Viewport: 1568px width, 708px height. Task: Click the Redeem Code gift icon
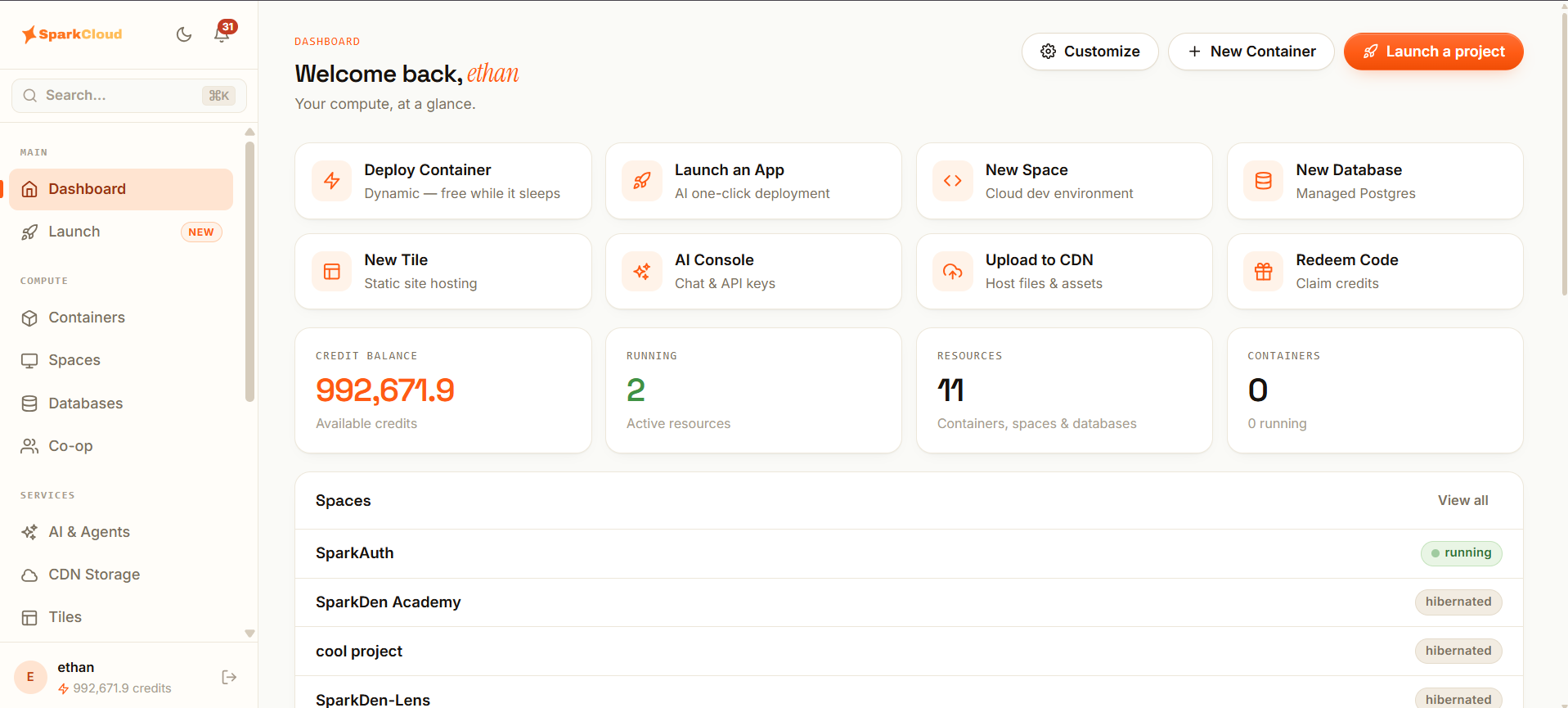point(1264,272)
